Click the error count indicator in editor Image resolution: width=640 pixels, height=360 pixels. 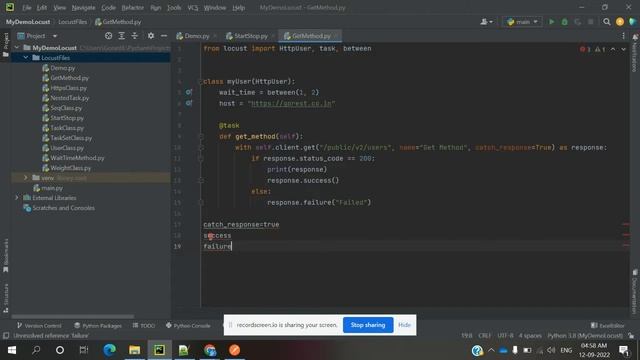point(585,49)
